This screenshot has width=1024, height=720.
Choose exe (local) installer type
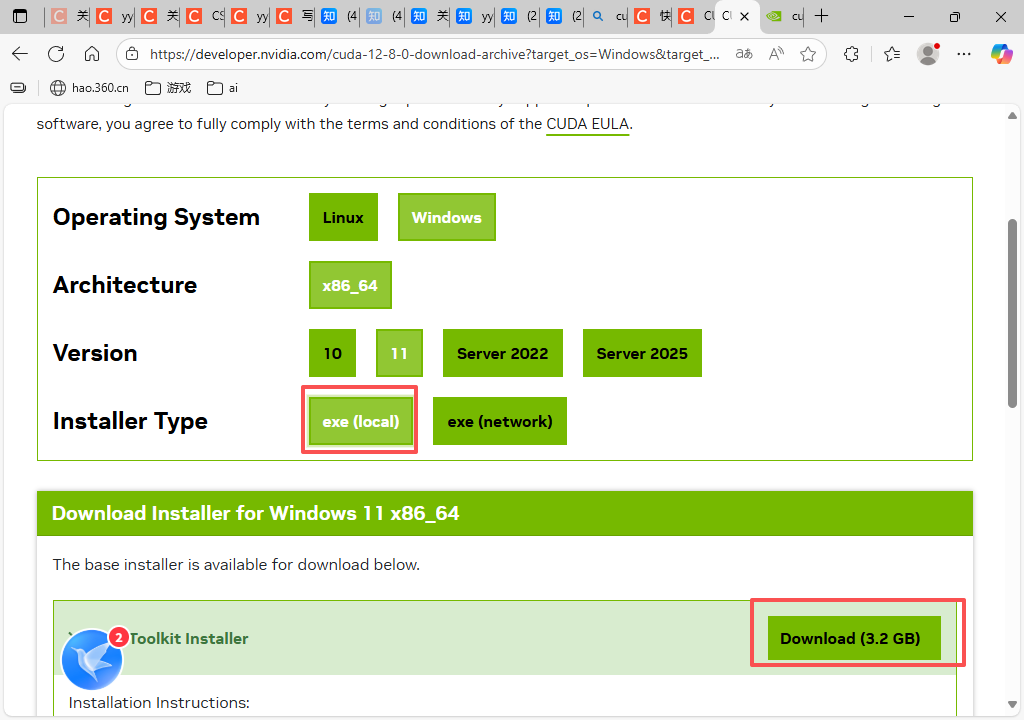(361, 421)
